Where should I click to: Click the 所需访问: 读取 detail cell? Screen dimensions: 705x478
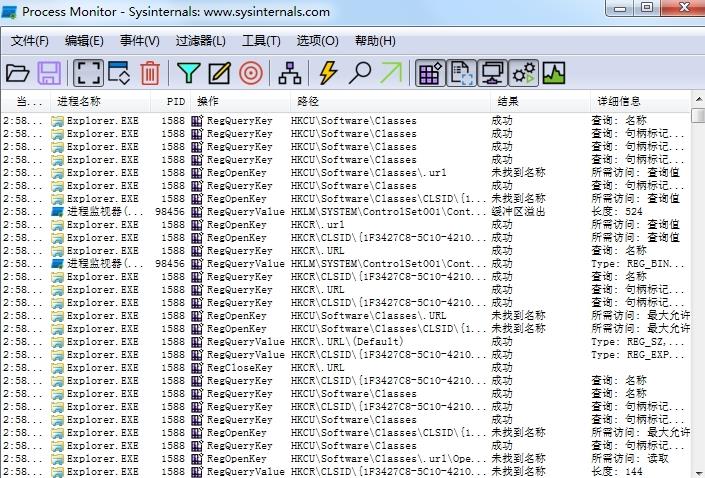[x=629, y=458]
